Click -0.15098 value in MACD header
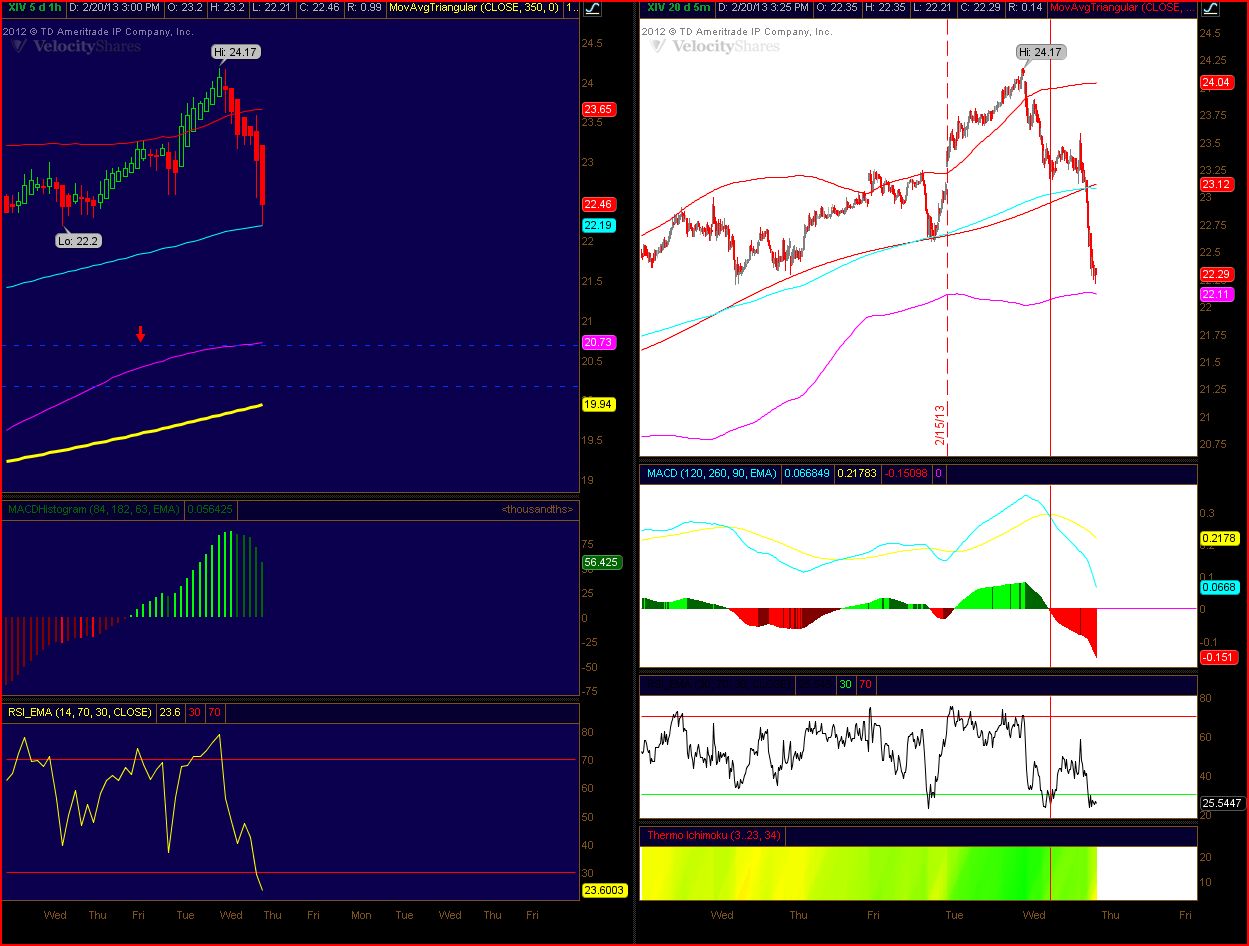Viewport: 1249px width, 946px height. 905,473
